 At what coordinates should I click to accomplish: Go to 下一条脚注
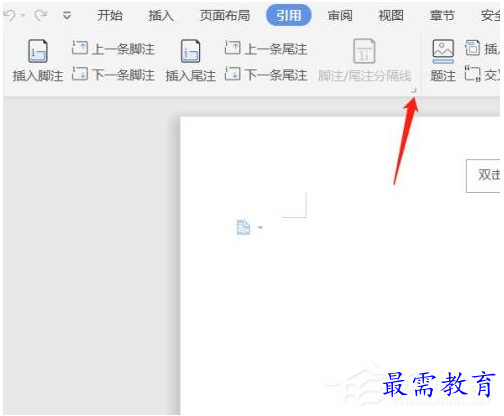point(113,75)
